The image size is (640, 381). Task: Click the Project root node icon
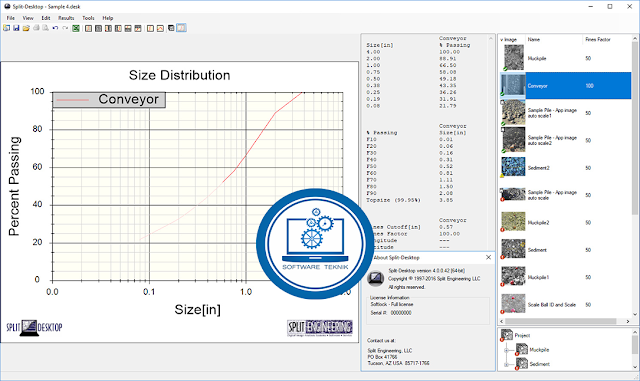(x=507, y=335)
